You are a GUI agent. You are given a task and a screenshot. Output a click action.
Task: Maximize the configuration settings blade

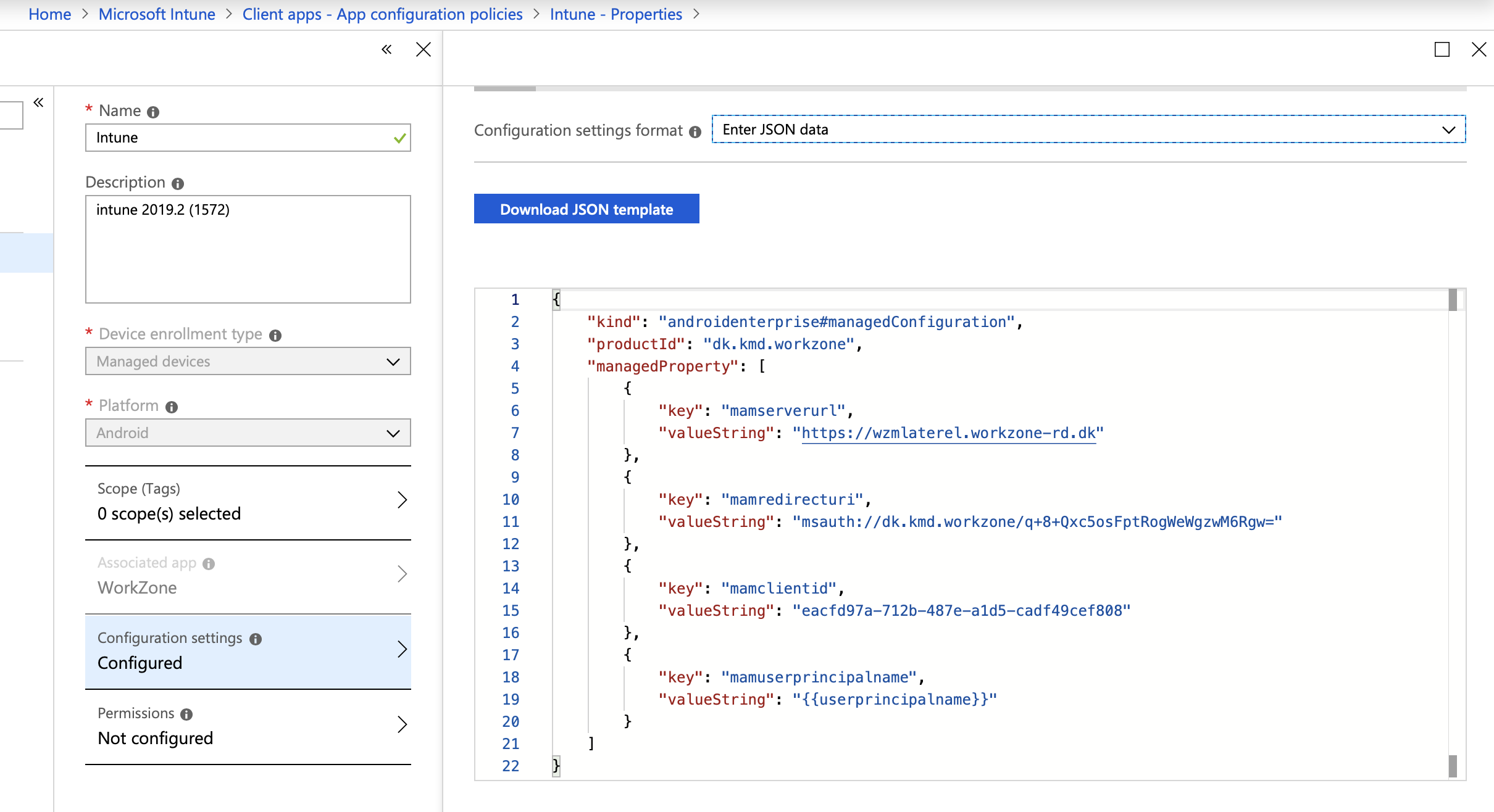pos(1442,49)
